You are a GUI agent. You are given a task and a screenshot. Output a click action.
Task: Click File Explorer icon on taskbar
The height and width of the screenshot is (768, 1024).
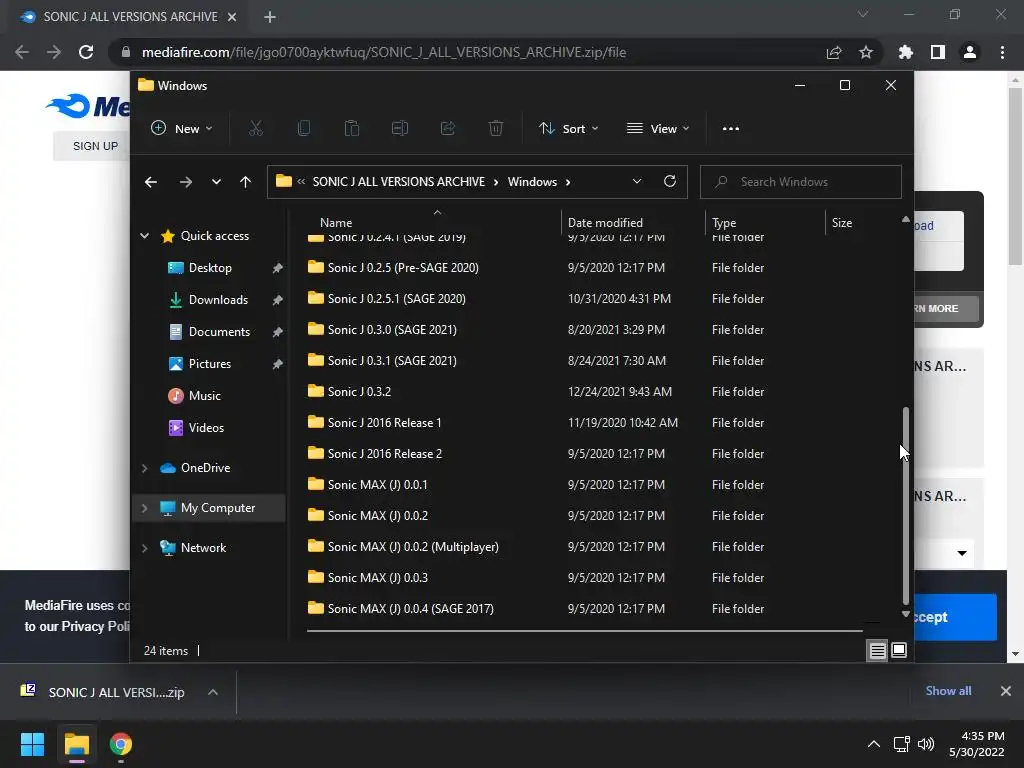[x=76, y=744]
